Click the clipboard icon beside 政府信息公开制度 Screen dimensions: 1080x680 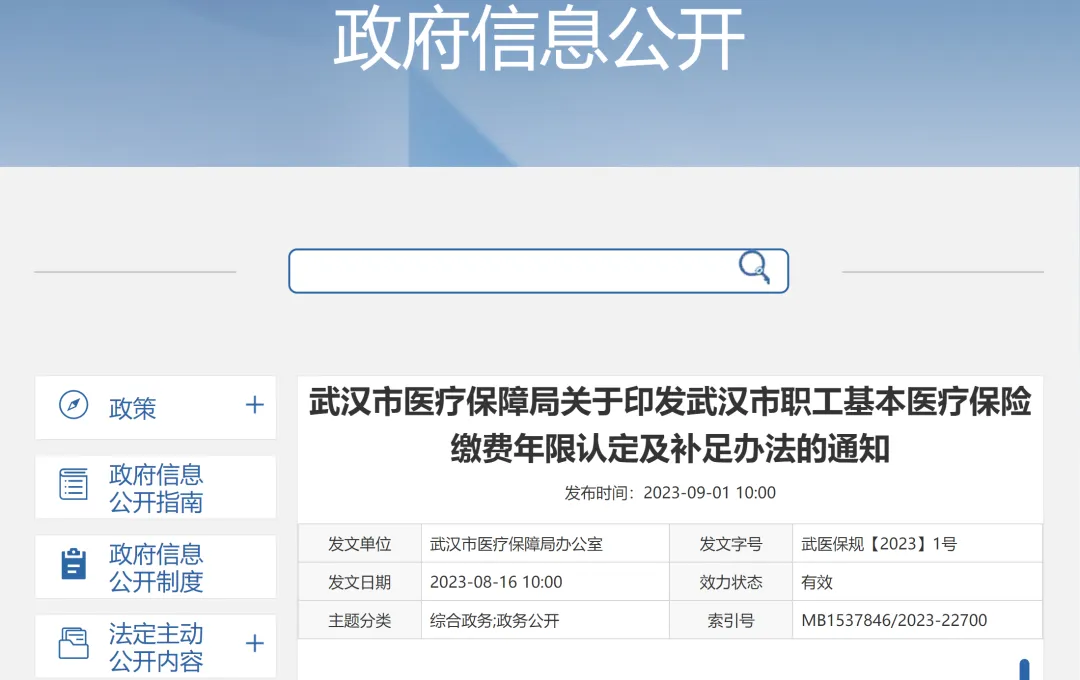(x=72, y=566)
